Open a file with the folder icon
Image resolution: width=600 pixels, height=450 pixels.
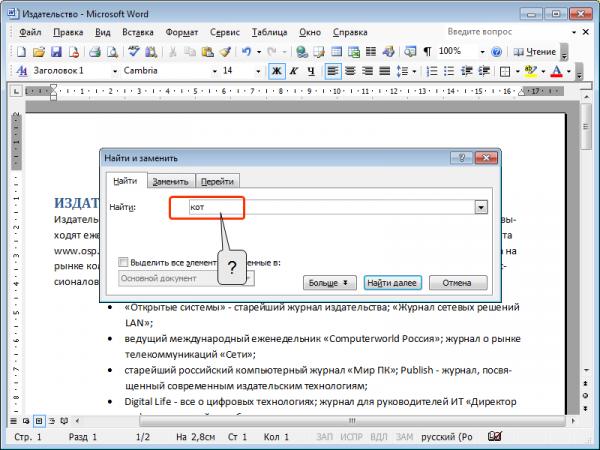pyautogui.click(x=39, y=52)
